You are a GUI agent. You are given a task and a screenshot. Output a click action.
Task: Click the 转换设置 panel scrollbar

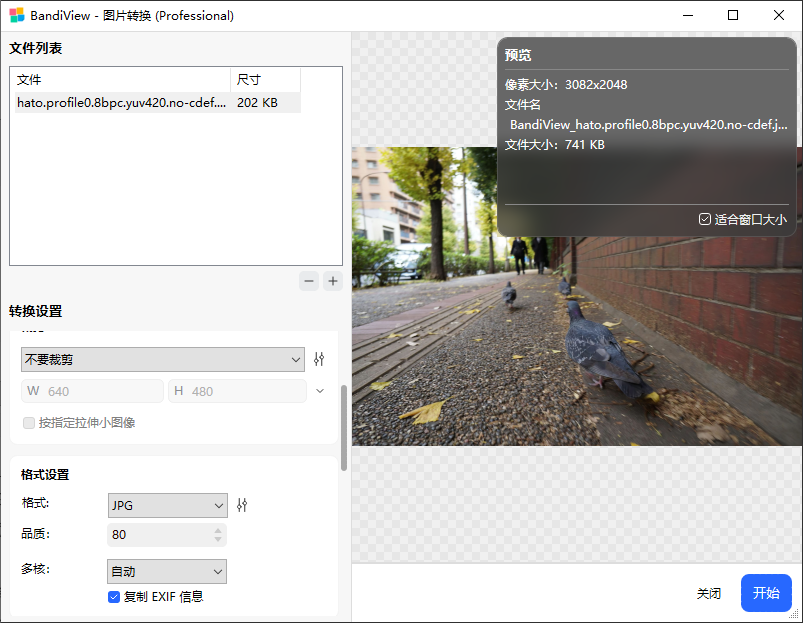[x=344, y=427]
